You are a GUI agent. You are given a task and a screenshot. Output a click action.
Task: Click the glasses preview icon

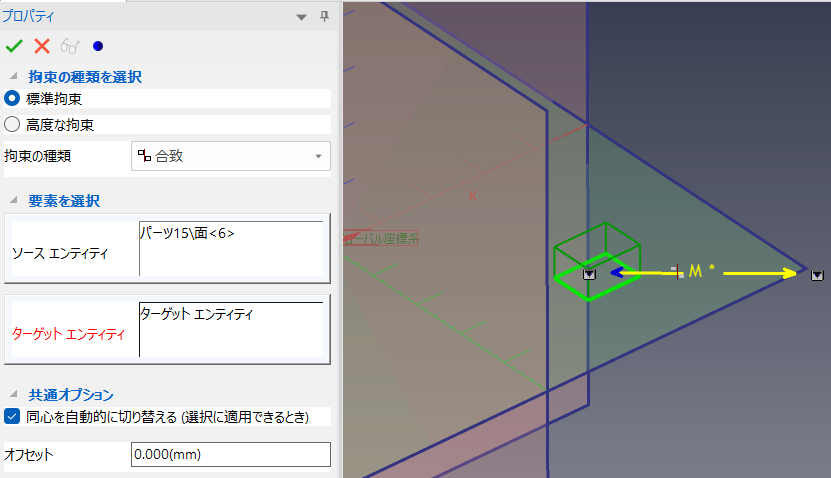tap(69, 46)
